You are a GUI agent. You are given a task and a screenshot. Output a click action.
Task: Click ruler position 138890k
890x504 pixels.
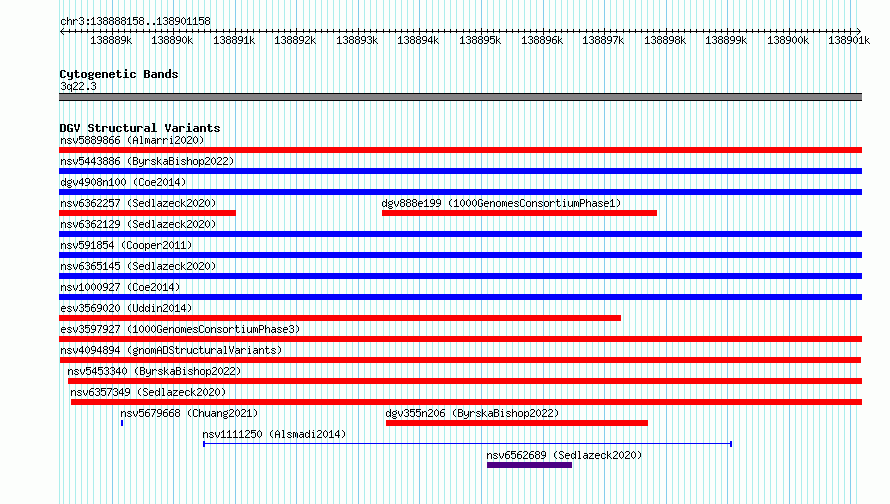(172, 41)
